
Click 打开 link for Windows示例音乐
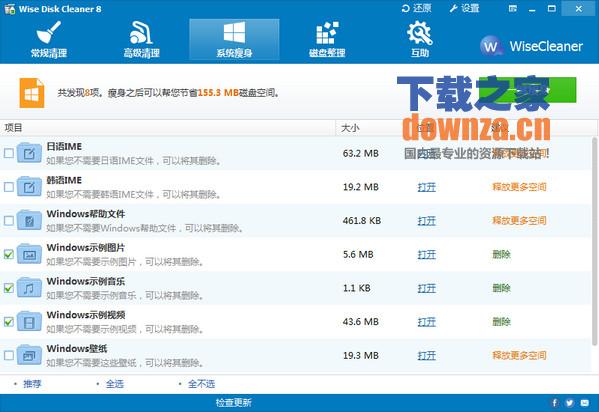coord(427,288)
